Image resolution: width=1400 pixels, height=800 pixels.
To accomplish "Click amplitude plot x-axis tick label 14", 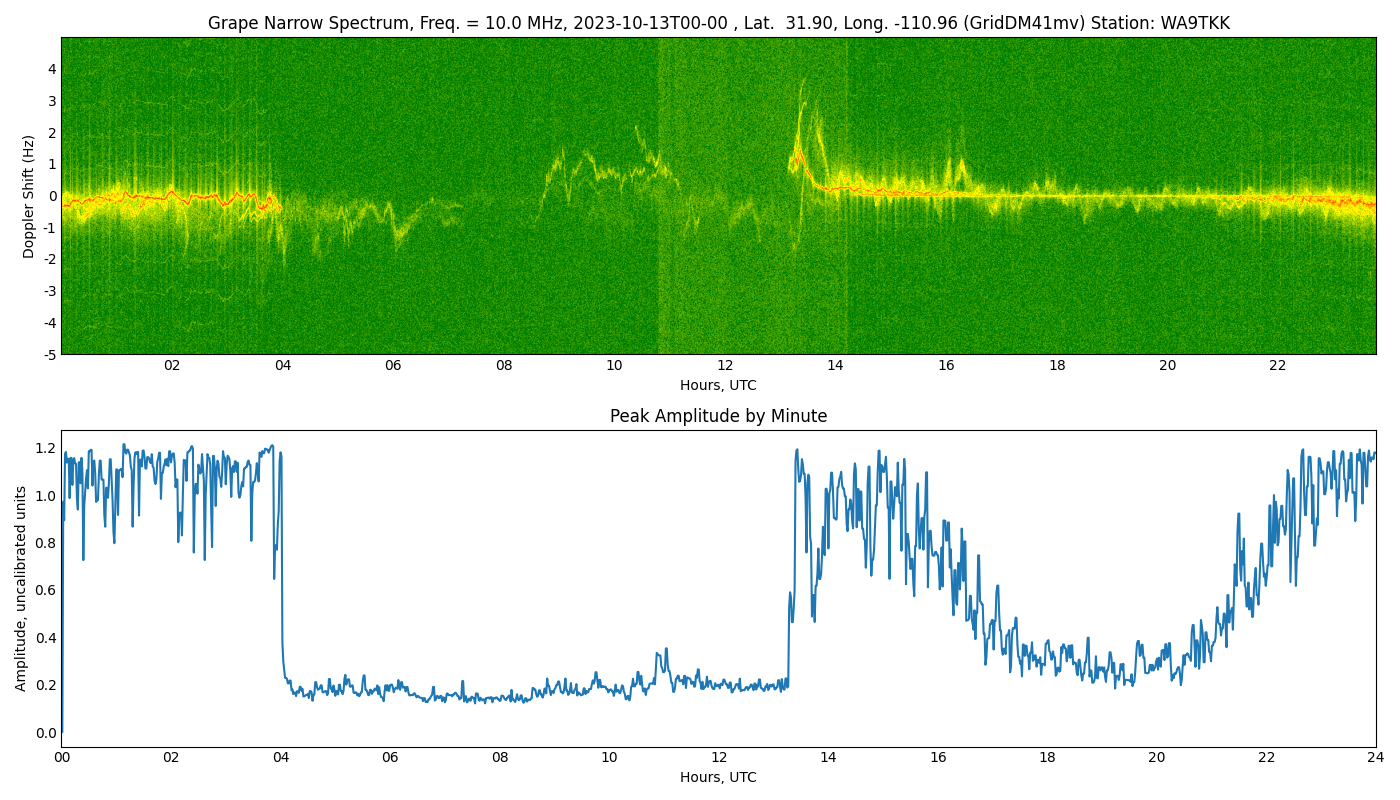I will [828, 758].
